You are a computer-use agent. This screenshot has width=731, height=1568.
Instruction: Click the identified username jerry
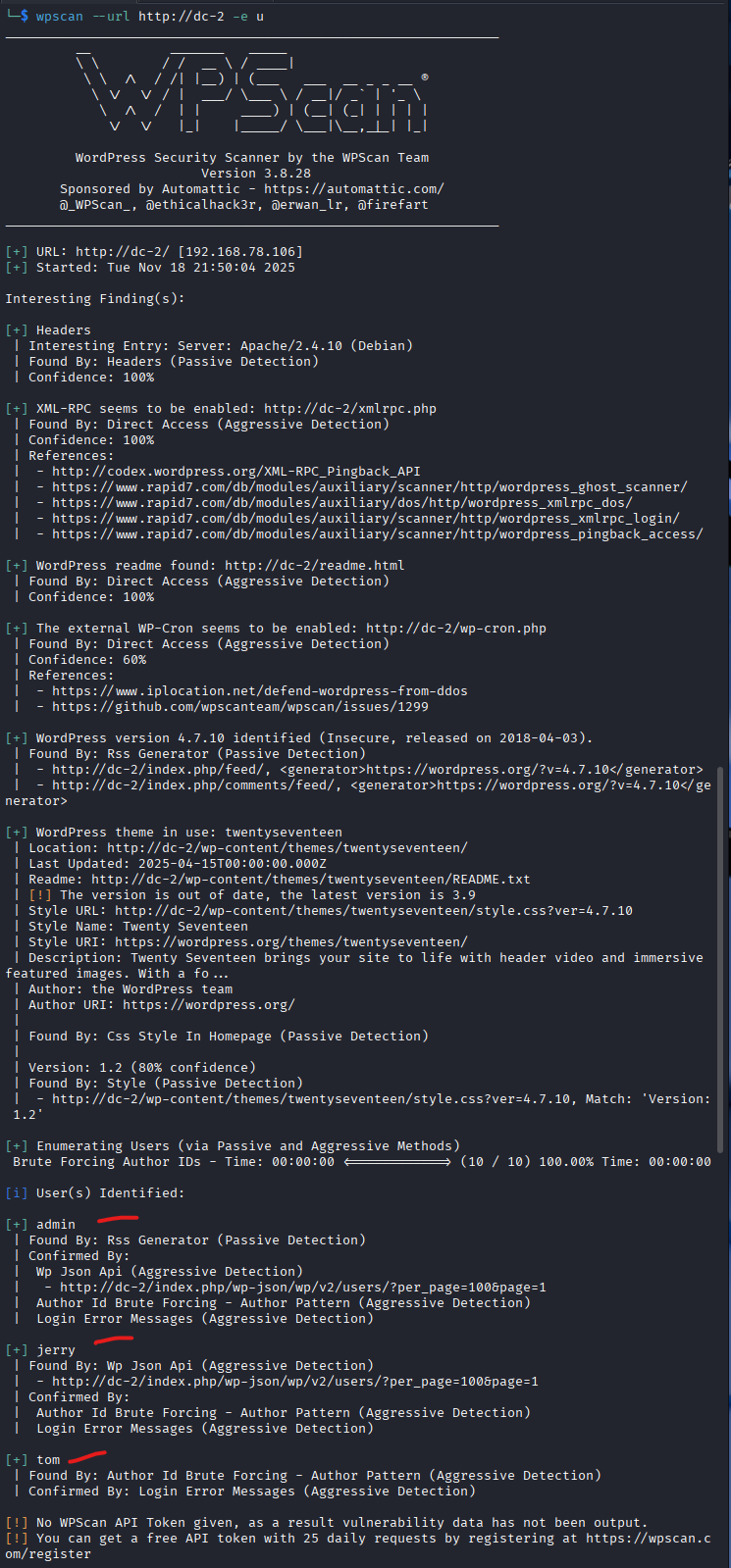56,1350
